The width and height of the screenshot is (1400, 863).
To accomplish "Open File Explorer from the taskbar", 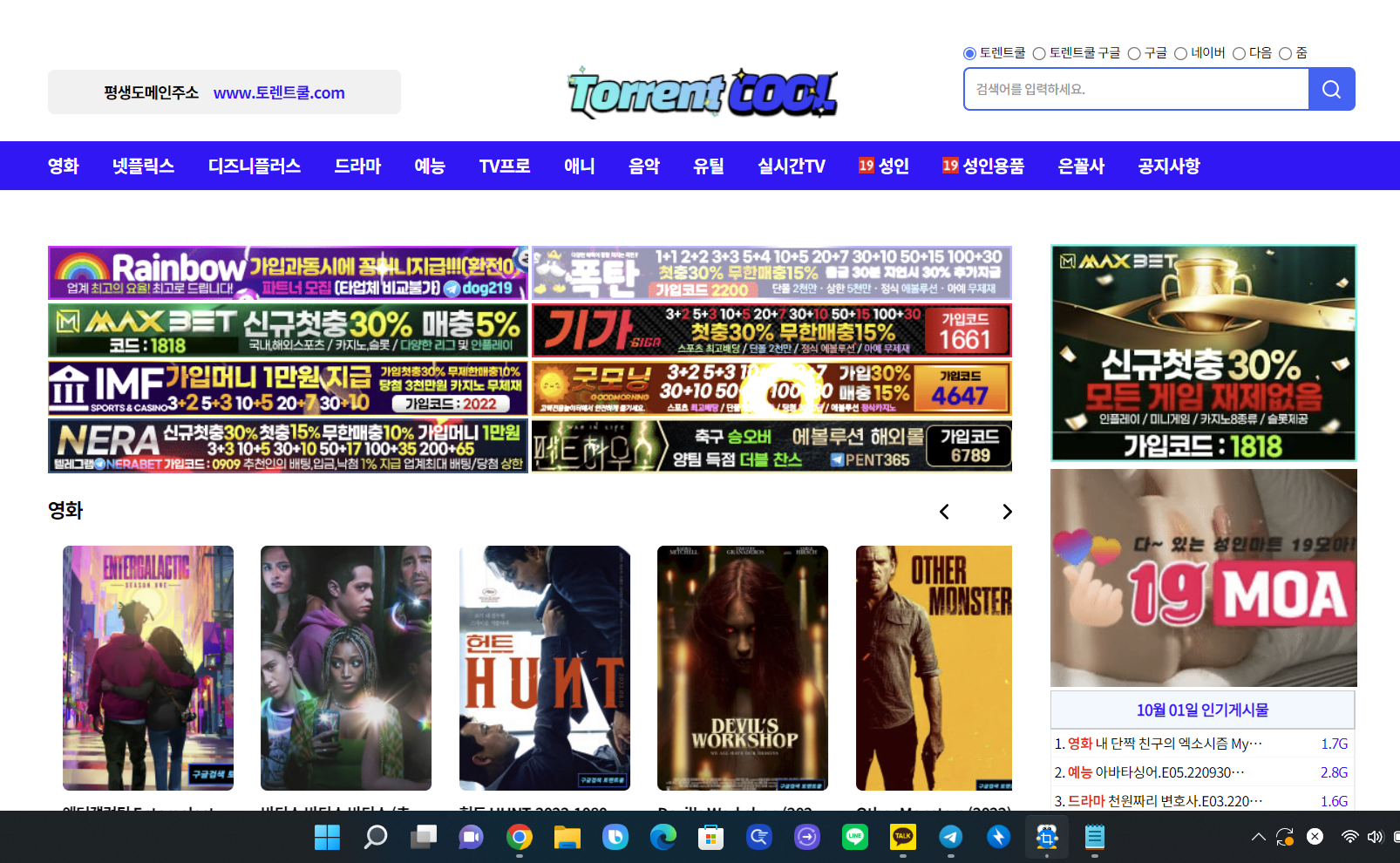I will click(x=567, y=838).
